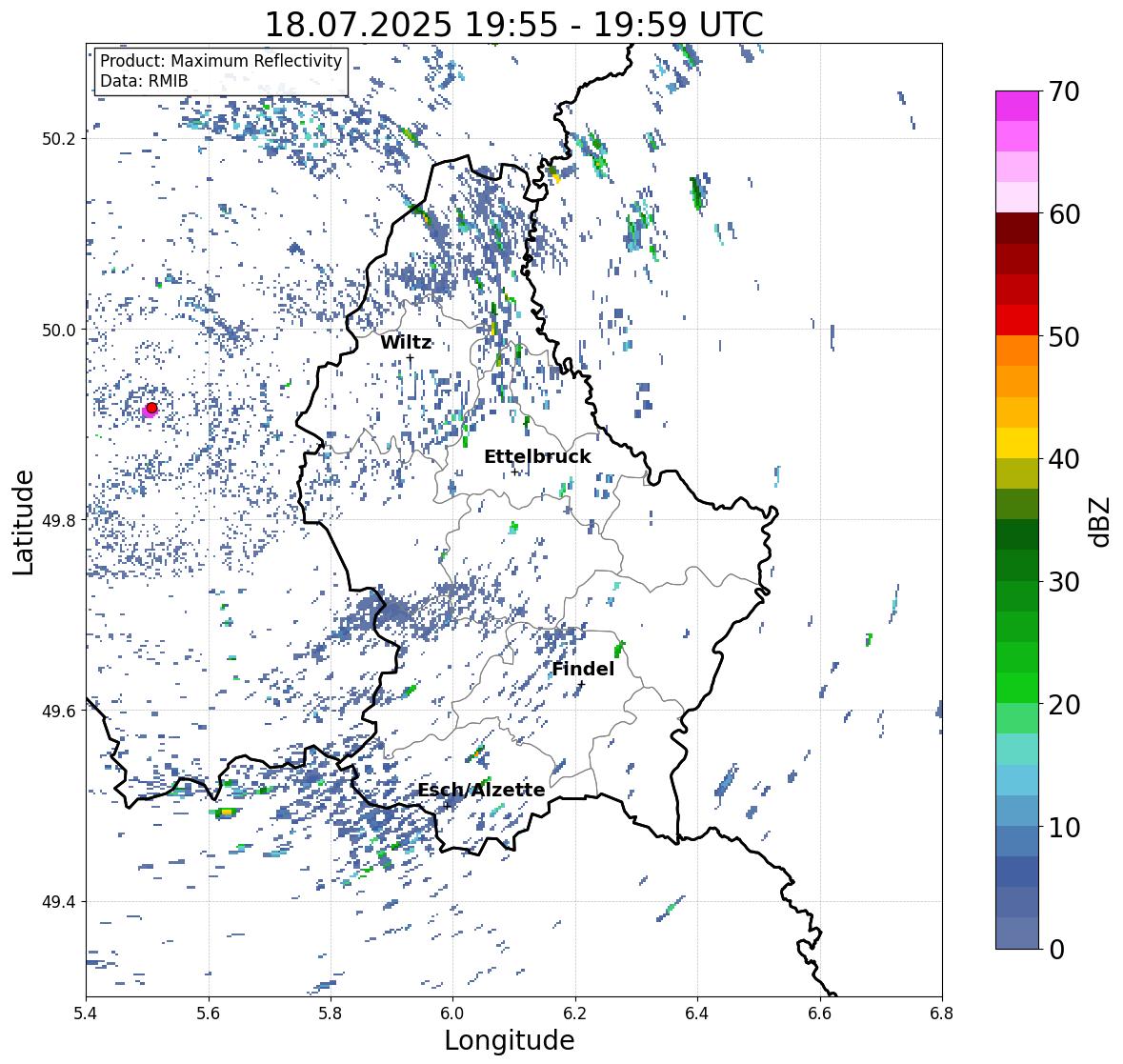
Task: Click the plot title with date and time
Action: [514, 25]
